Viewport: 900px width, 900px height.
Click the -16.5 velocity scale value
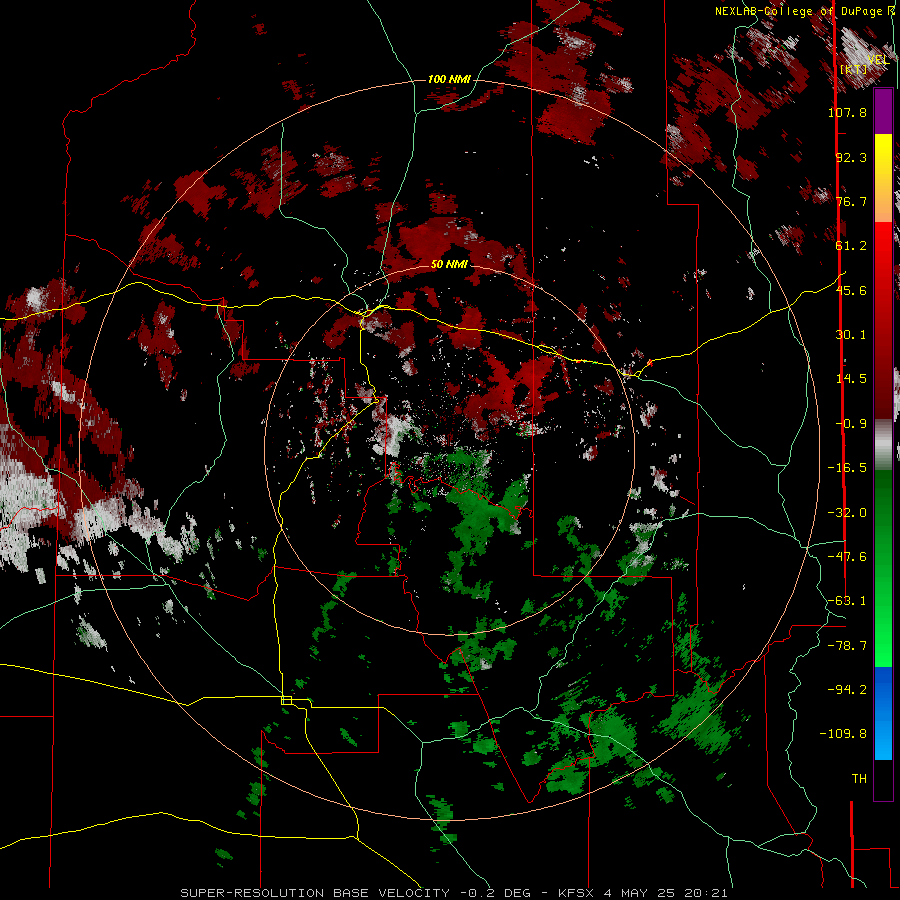pos(847,468)
